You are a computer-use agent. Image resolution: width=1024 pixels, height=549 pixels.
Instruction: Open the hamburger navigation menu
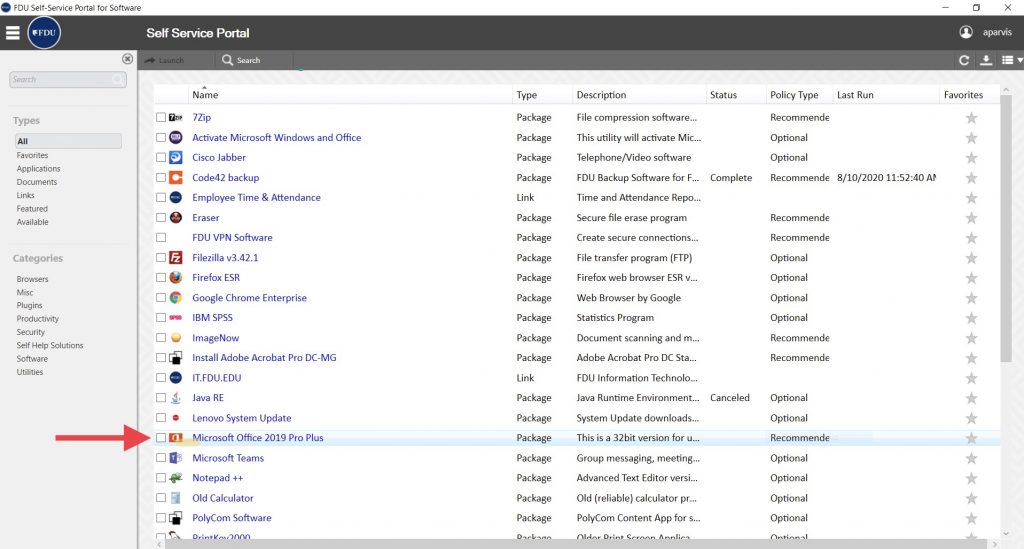click(x=12, y=33)
